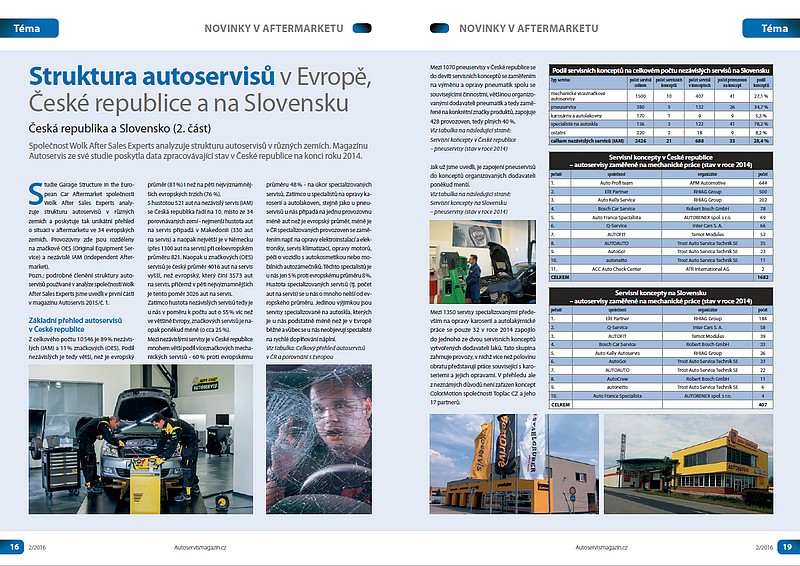Open the BestDrive flags building photo
This screenshot has height=566, width=800.
click(514, 463)
